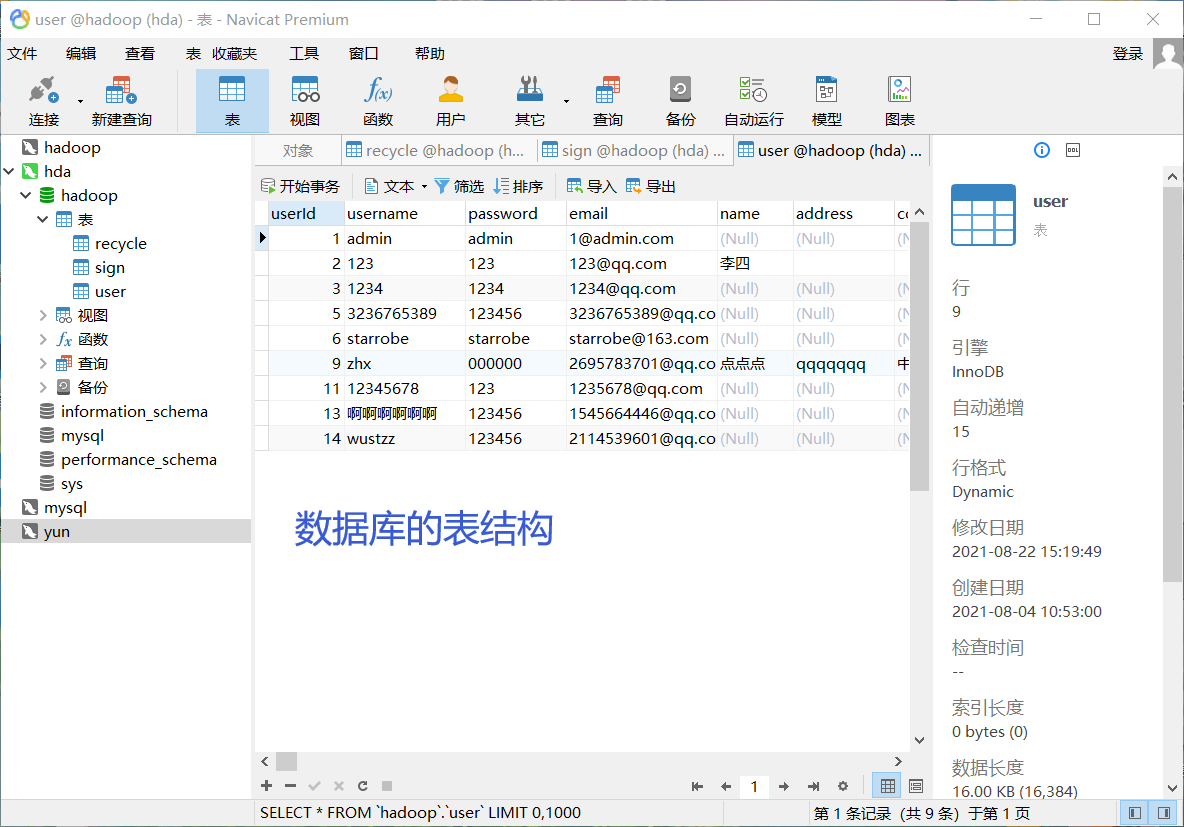Open the Others (其它) dropdown arrow

click(566, 101)
